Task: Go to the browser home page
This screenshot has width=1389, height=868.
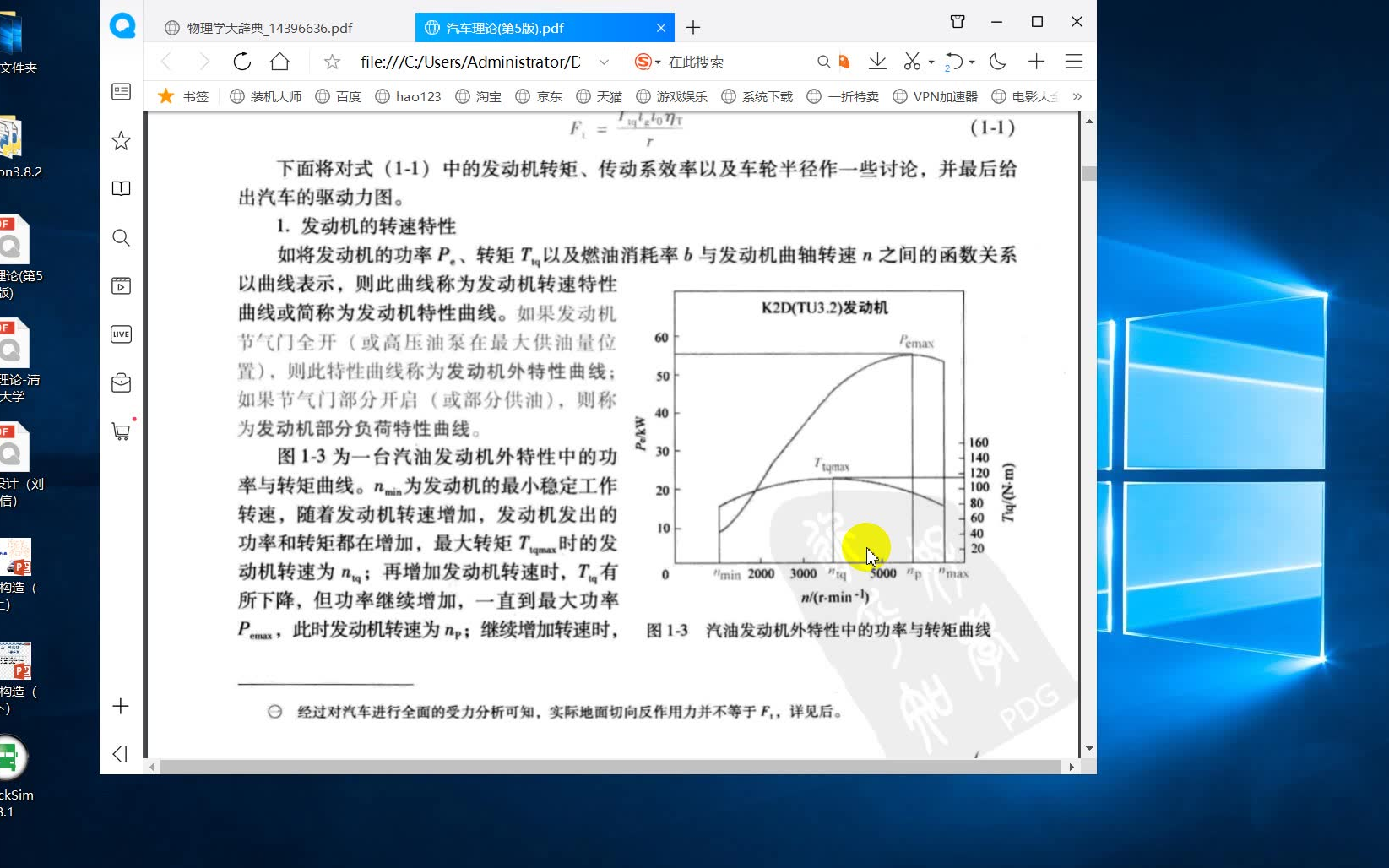Action: (x=279, y=62)
